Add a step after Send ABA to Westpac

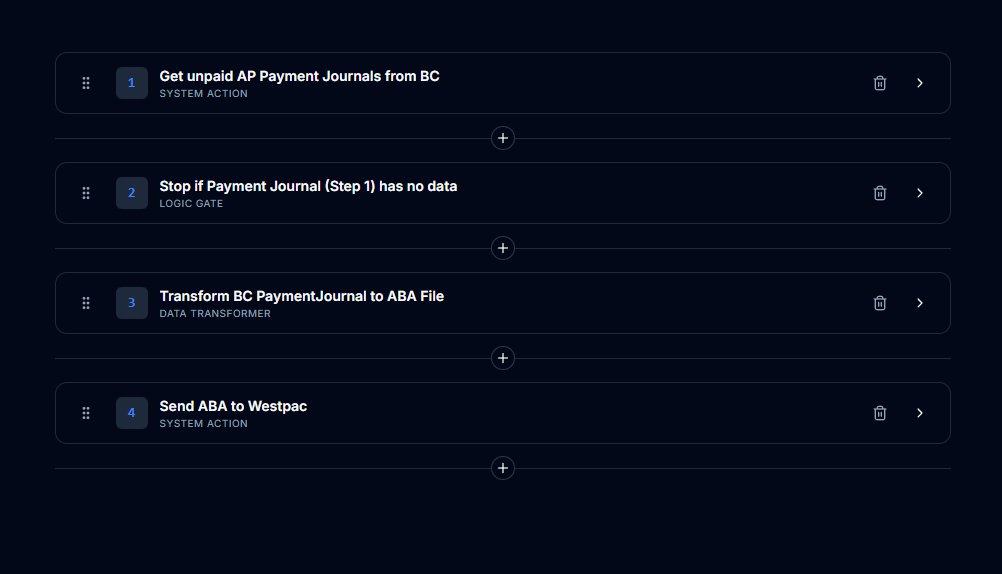pos(503,468)
